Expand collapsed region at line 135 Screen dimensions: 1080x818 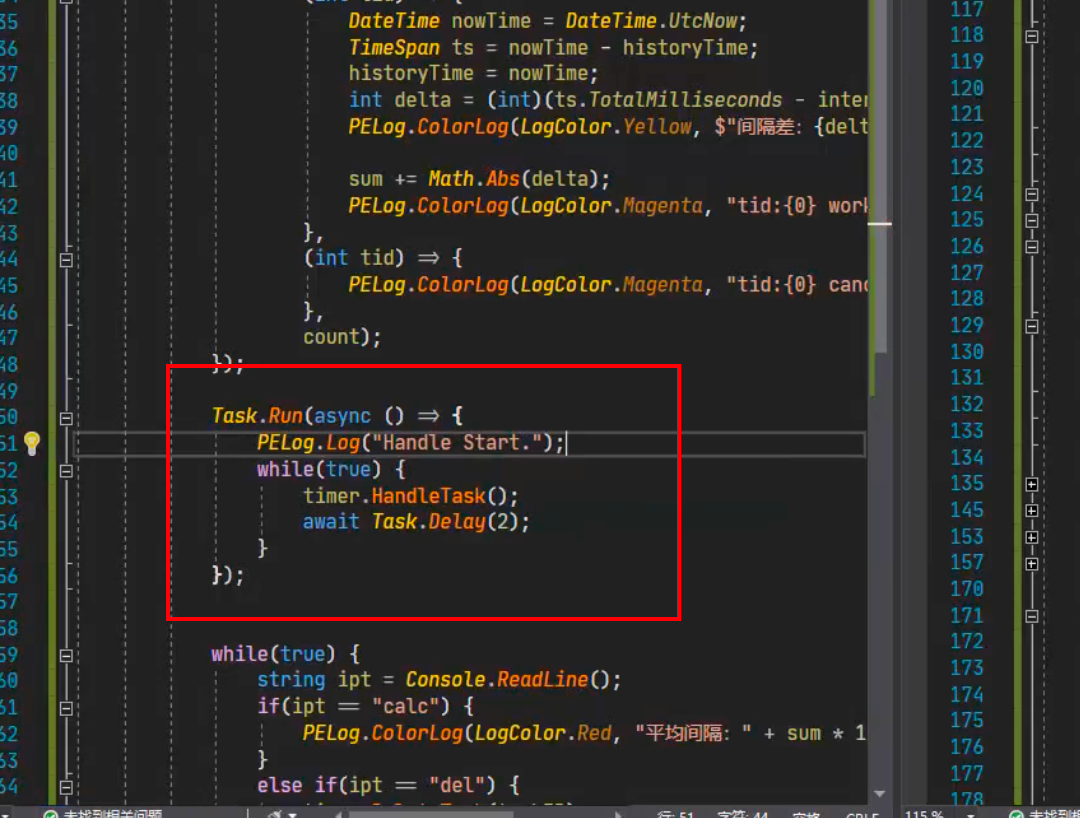pyautogui.click(x=1032, y=485)
